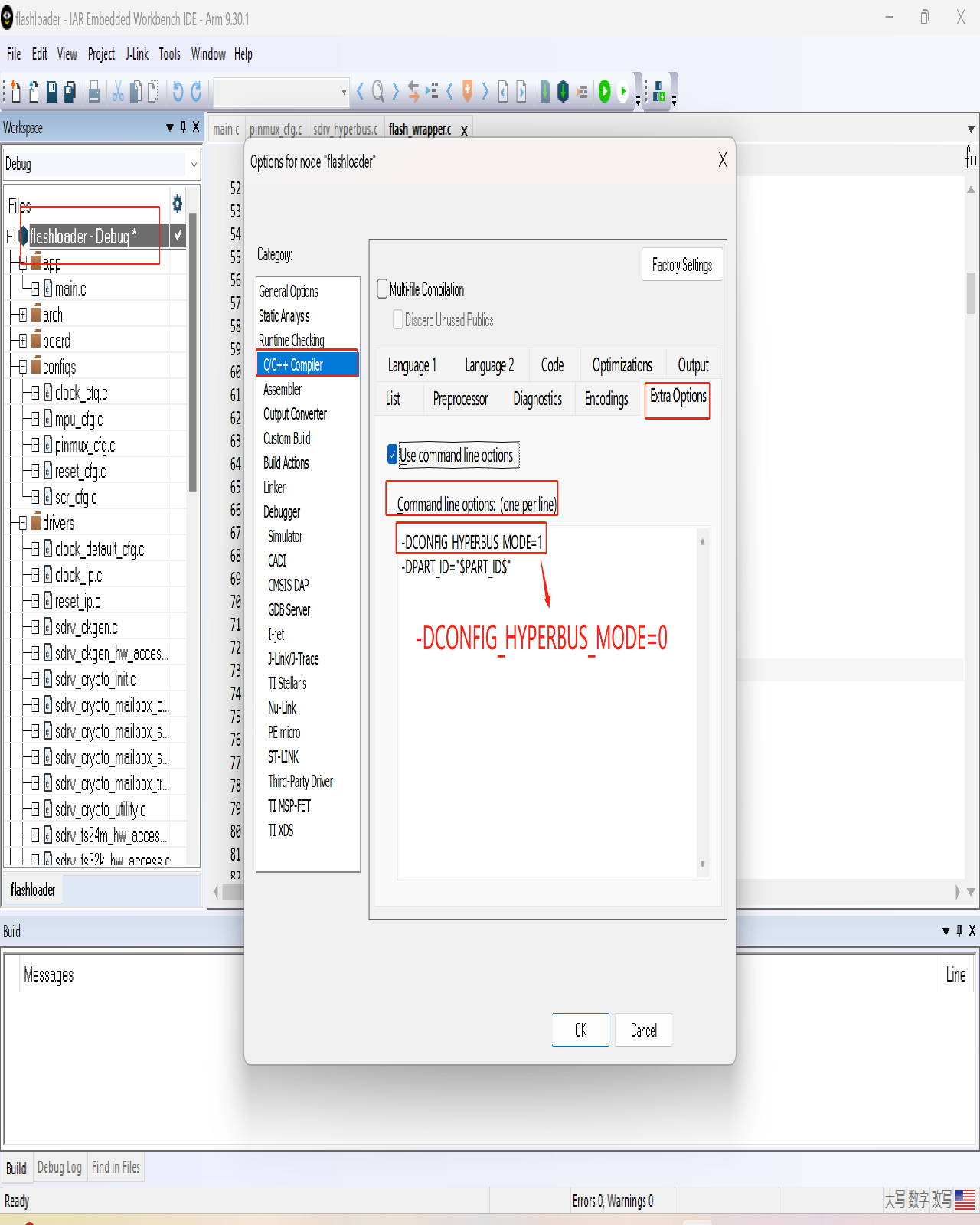Click the Print toolbar icon

[x=94, y=92]
